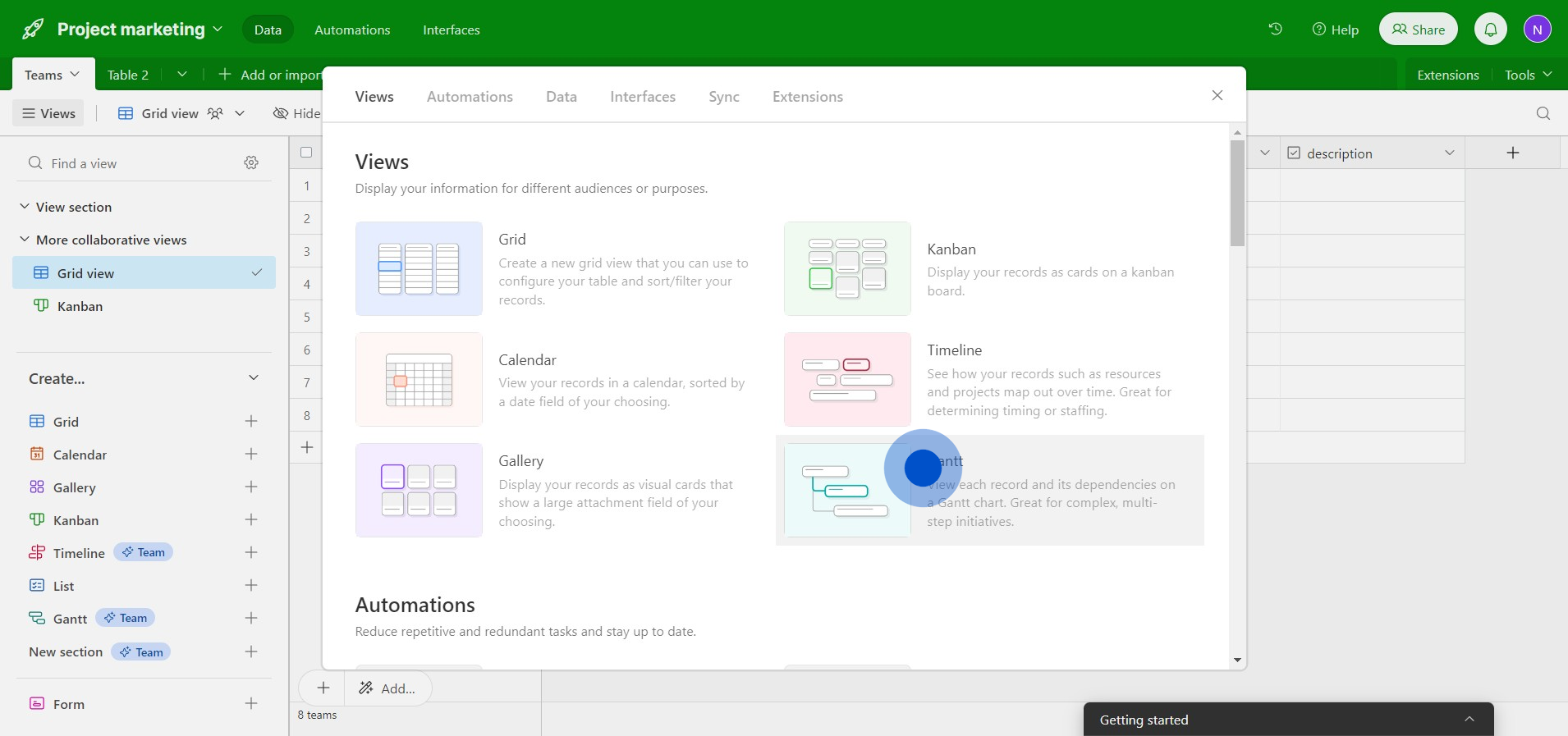This screenshot has width=1568, height=736.
Task: Open the tables list chevron
Action: tap(182, 74)
